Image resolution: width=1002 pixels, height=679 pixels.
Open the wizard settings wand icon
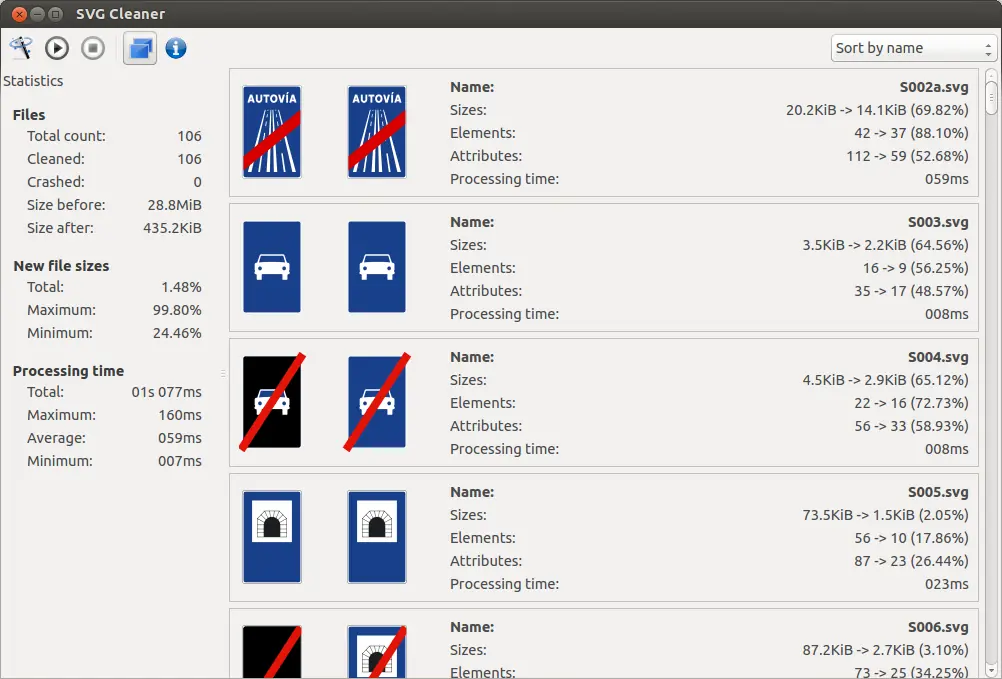[x=20, y=48]
